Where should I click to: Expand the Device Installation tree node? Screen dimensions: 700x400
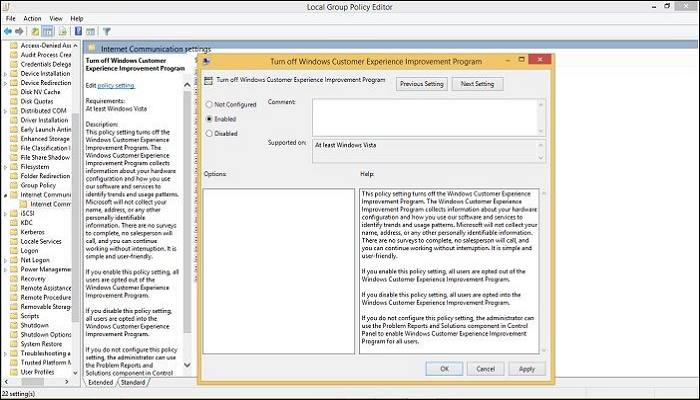tap(3, 73)
